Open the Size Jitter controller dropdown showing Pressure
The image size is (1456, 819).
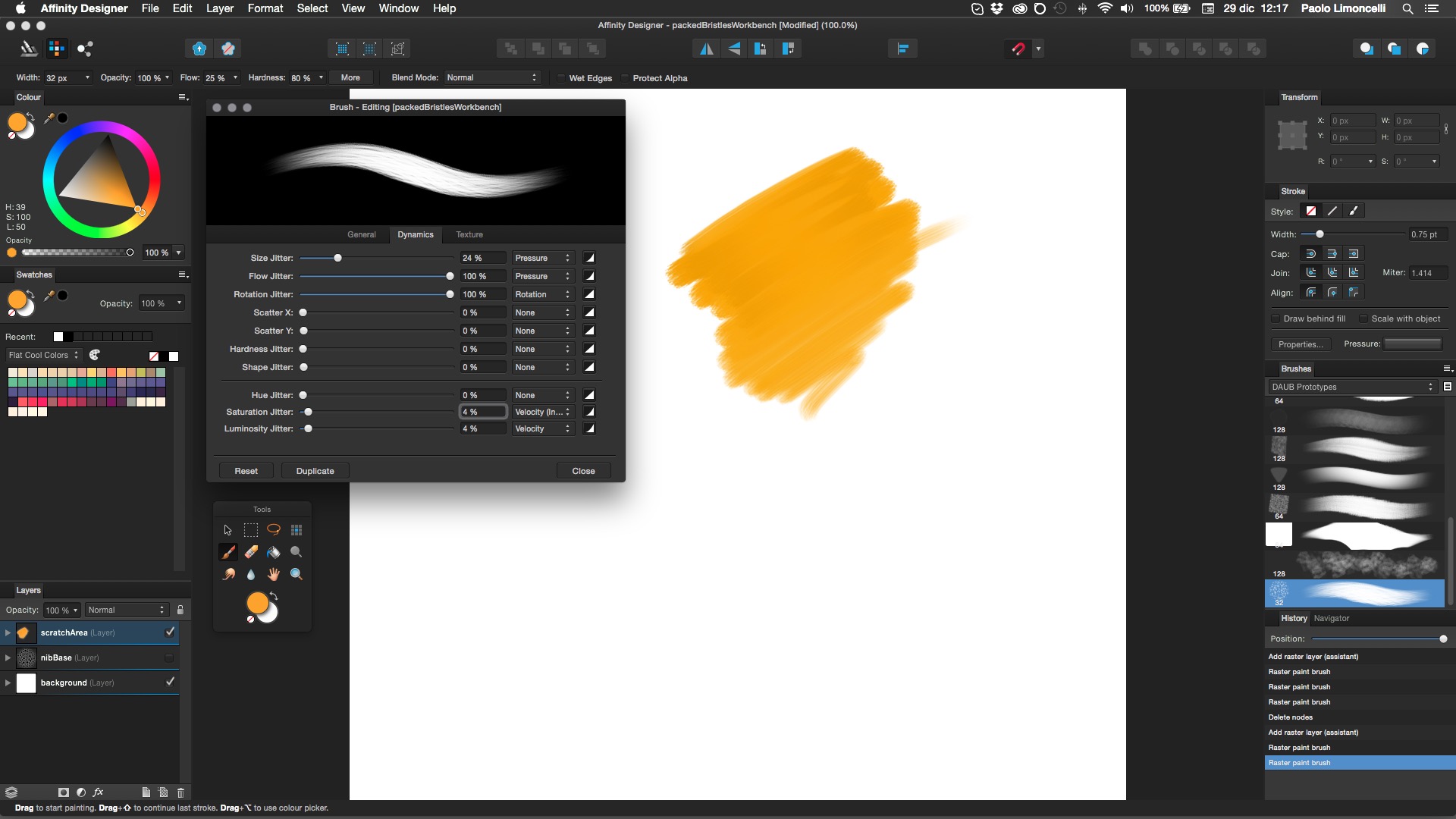click(x=541, y=258)
